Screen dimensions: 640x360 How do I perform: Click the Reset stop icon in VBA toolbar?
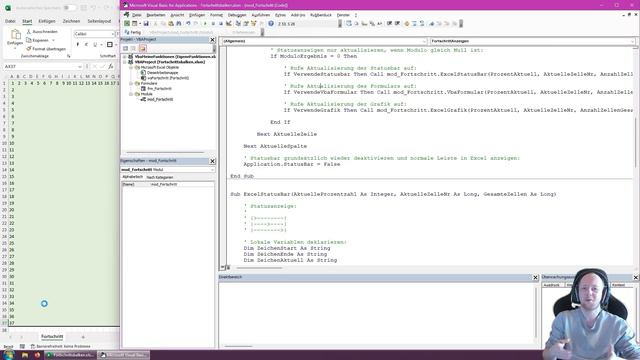pos(221,24)
